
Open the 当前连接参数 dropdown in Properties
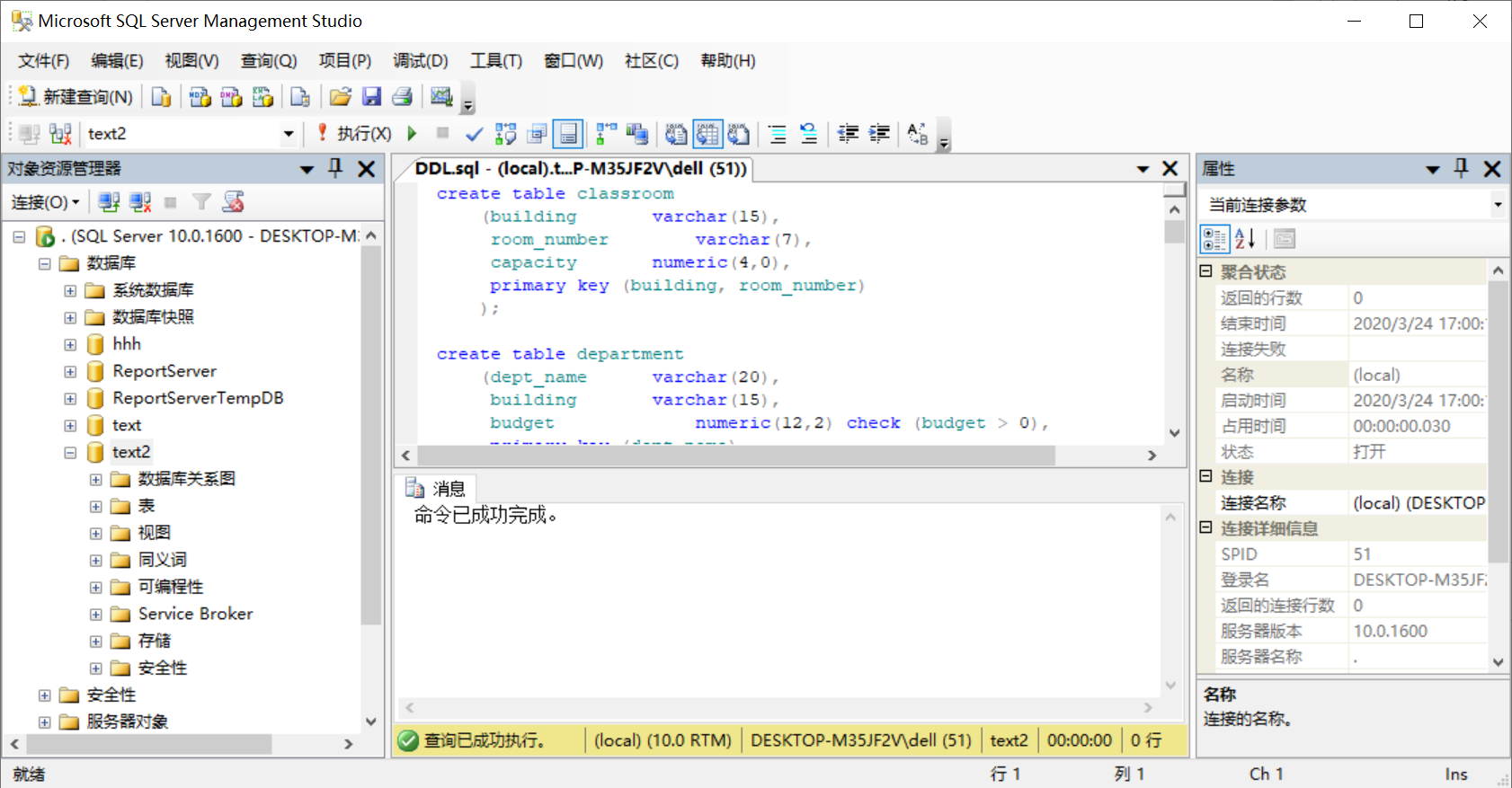click(x=1498, y=205)
